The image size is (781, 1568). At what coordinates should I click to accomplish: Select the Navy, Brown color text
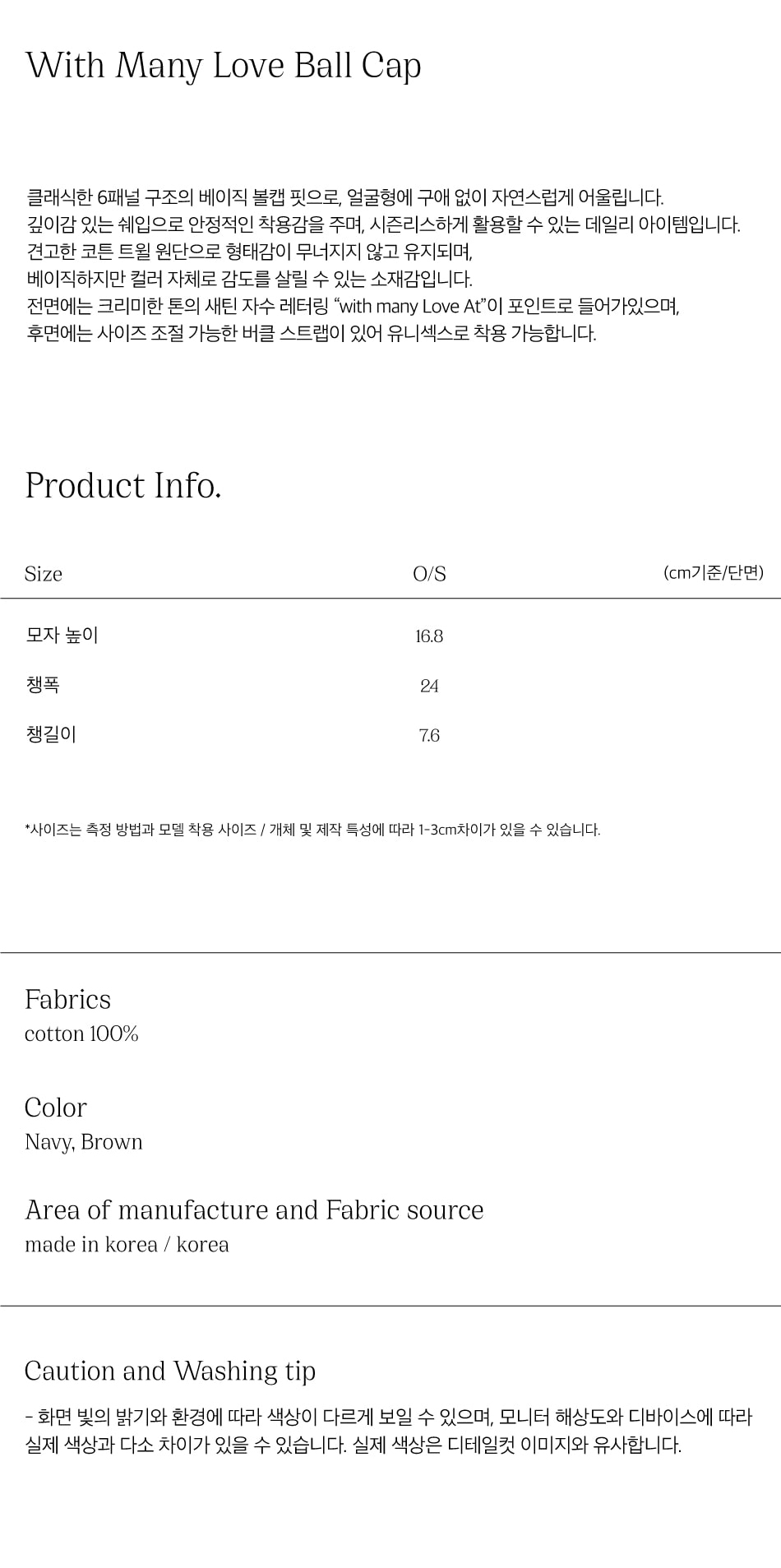(x=84, y=1142)
